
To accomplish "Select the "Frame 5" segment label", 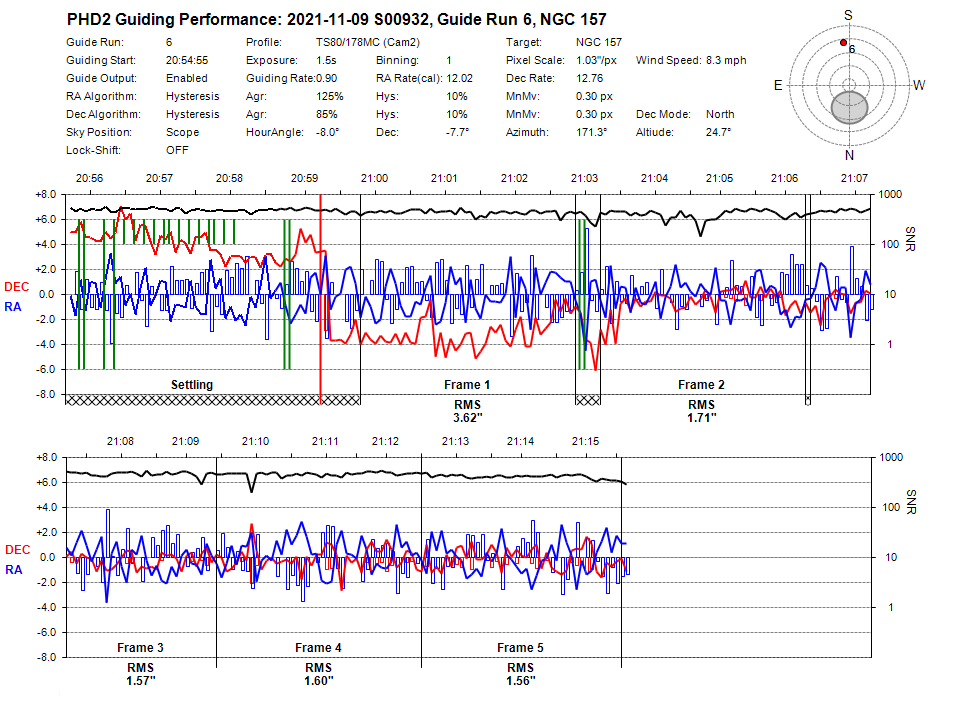I will (520, 648).
